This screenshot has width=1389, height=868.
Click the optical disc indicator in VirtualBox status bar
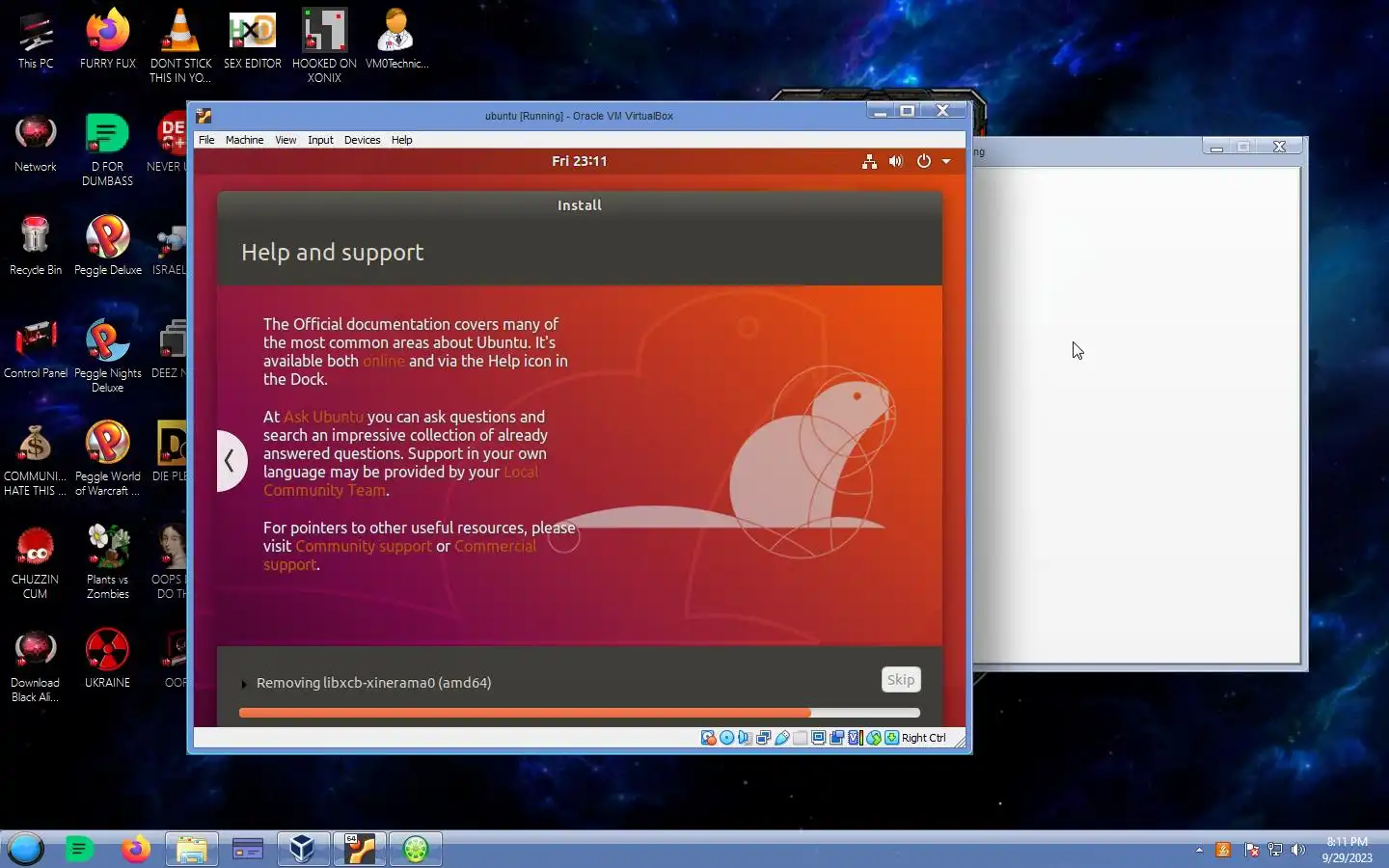point(727,738)
